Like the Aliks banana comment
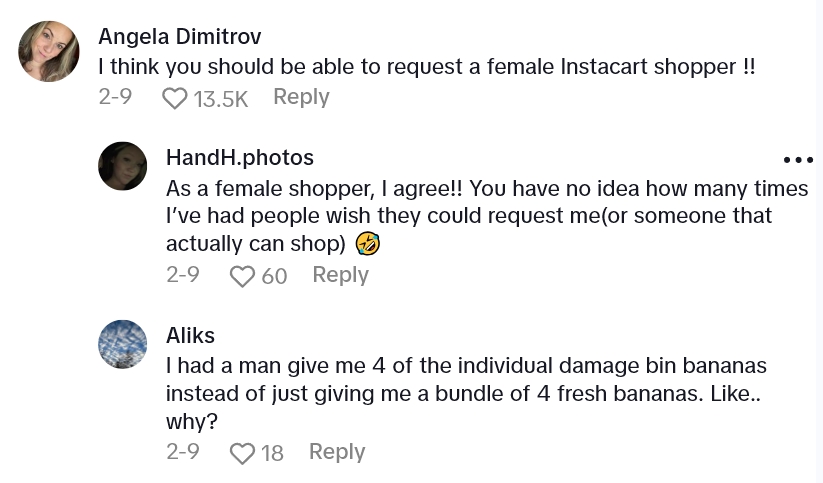The image size is (823, 483). point(243,453)
